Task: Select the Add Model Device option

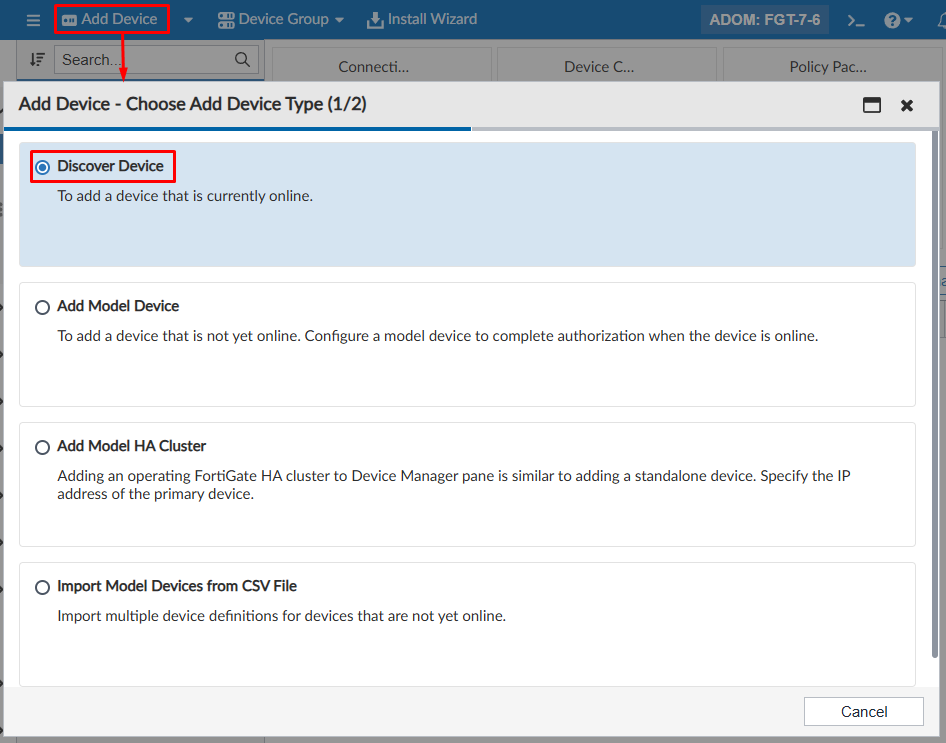Action: (x=42, y=307)
